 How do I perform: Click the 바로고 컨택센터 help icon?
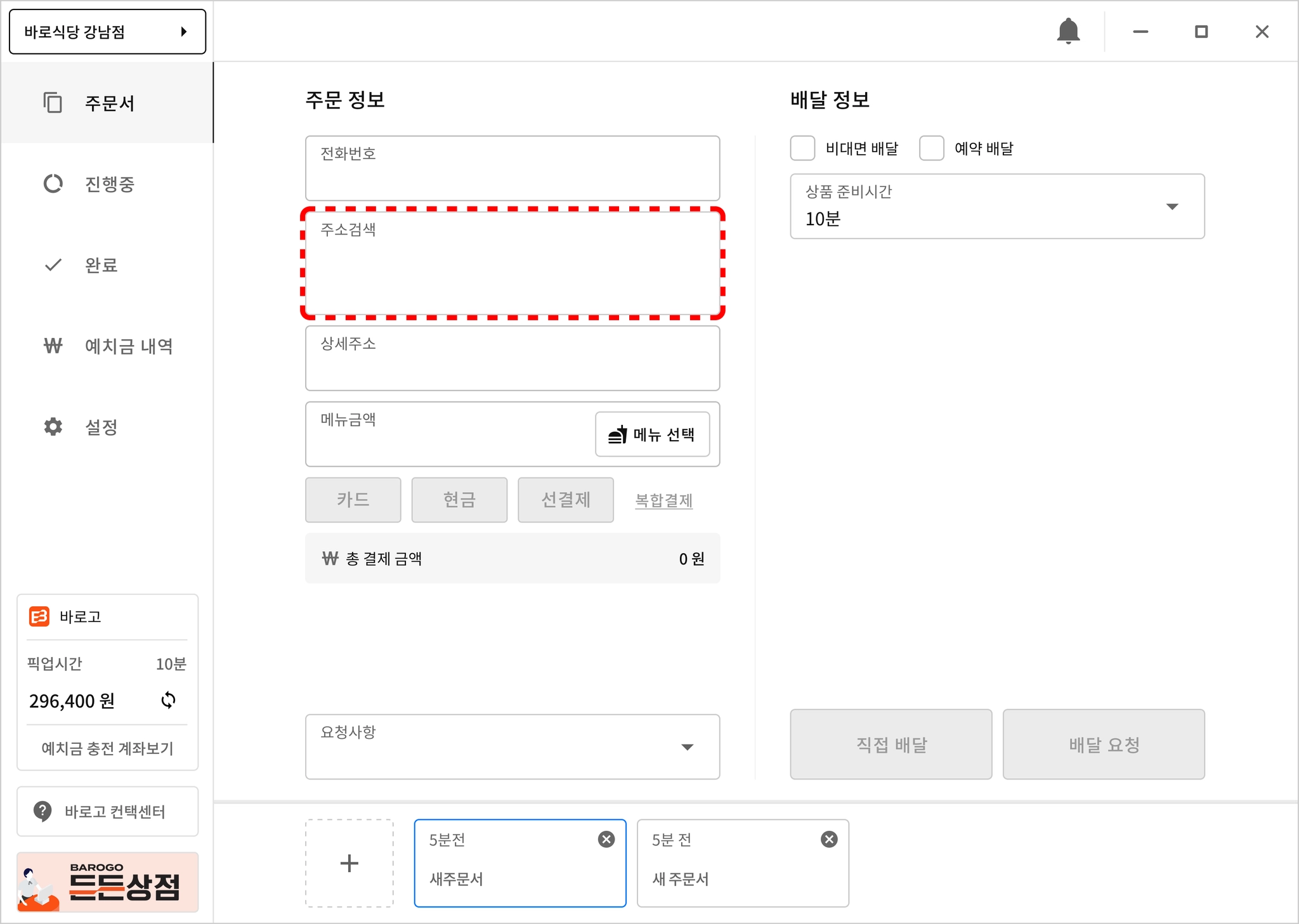point(42,811)
